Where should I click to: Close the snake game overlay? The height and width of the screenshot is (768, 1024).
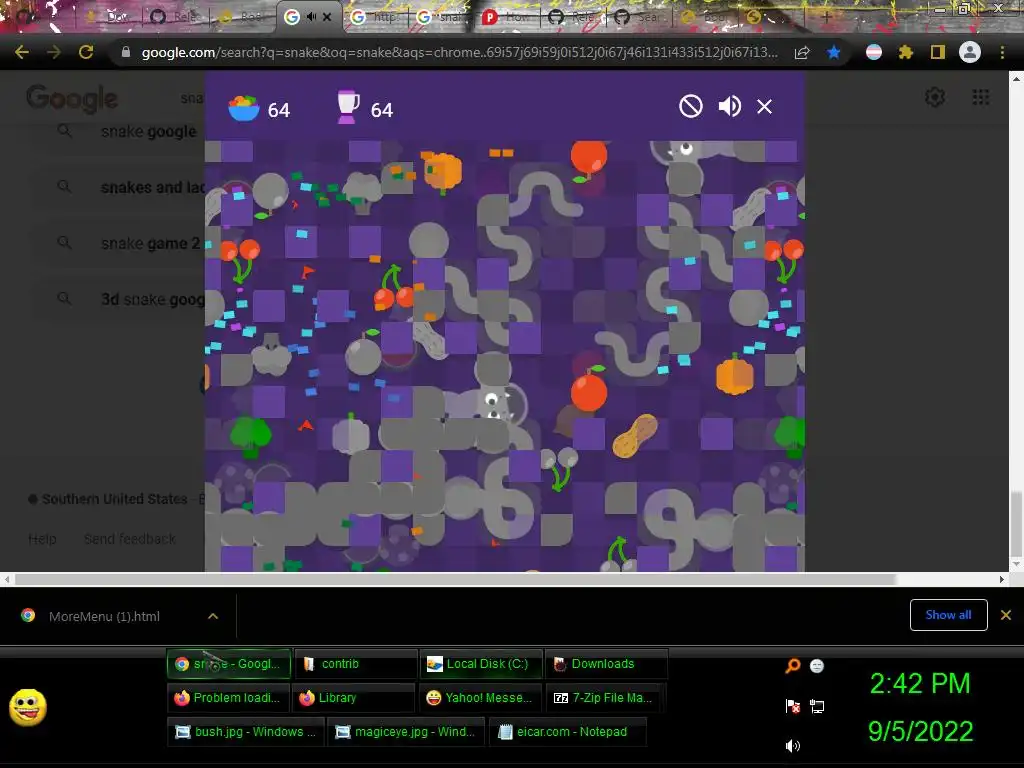click(764, 106)
